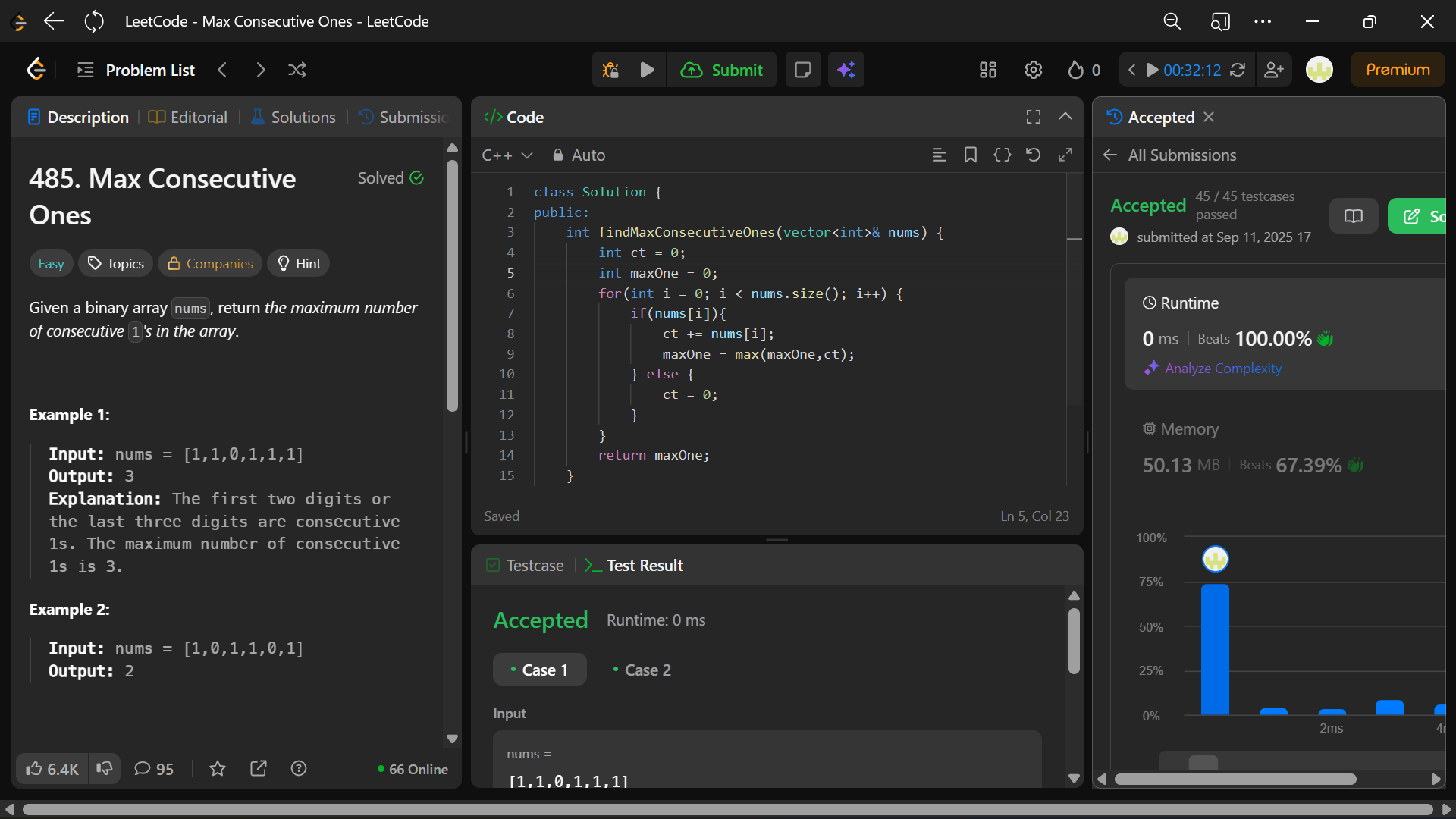The height and width of the screenshot is (819, 1456).
Task: Click the AI sparkle assistant icon
Action: pyautogui.click(x=846, y=70)
